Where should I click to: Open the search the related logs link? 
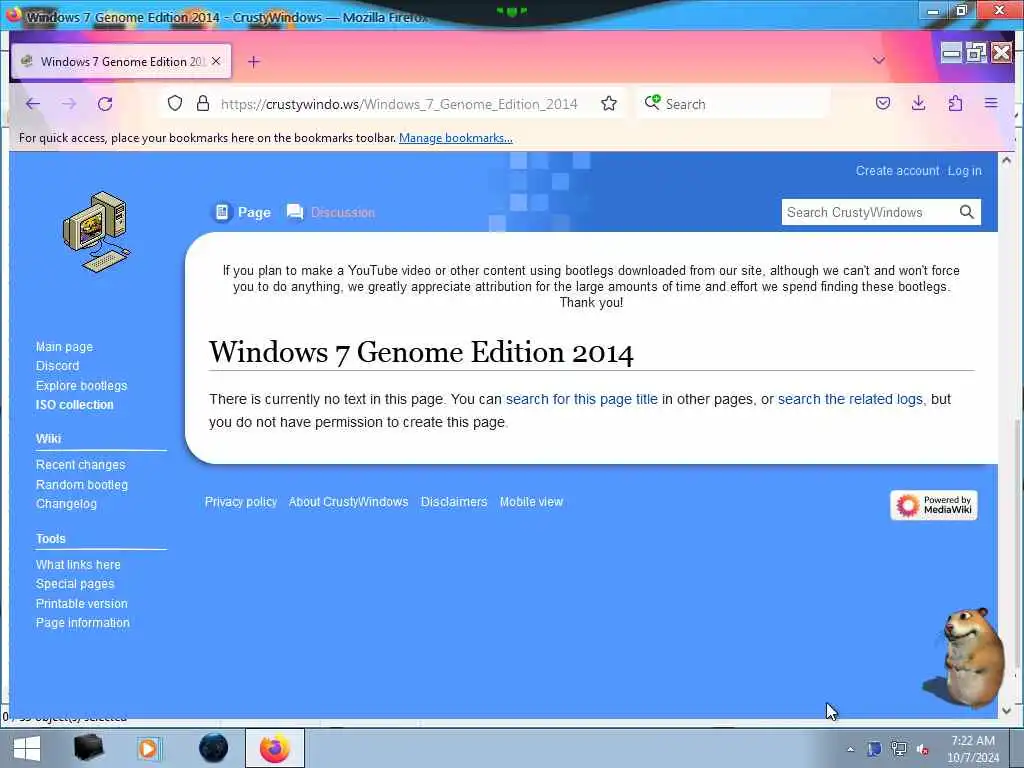(850, 399)
